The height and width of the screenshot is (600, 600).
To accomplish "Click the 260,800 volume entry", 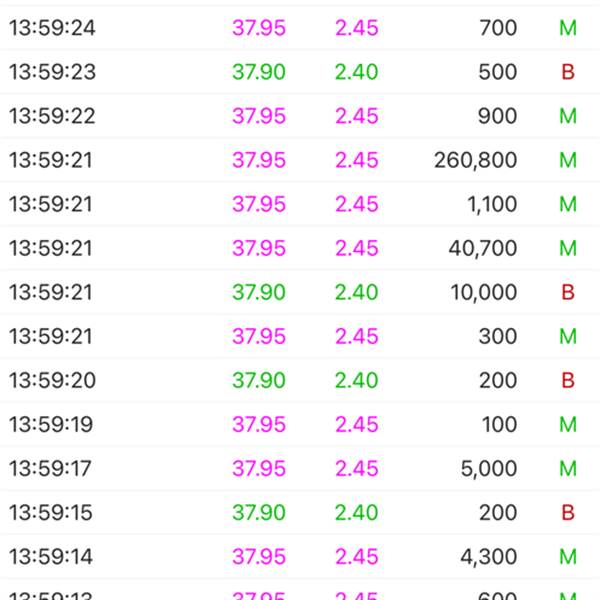I will pyautogui.click(x=475, y=160).
